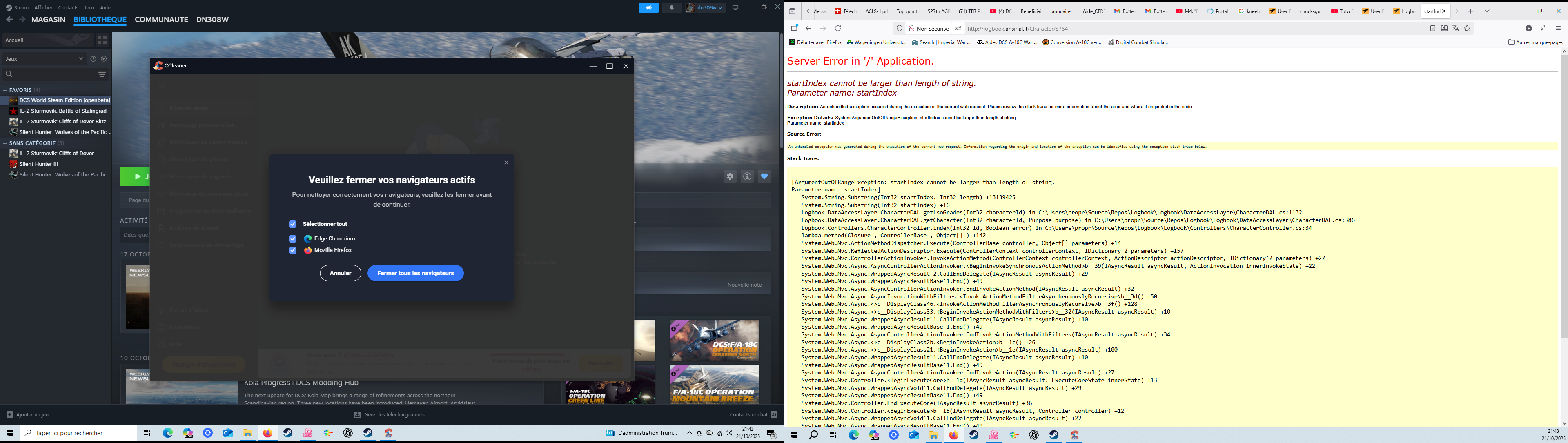Uncheck the Mozilla Firefox checkbox

click(x=293, y=250)
